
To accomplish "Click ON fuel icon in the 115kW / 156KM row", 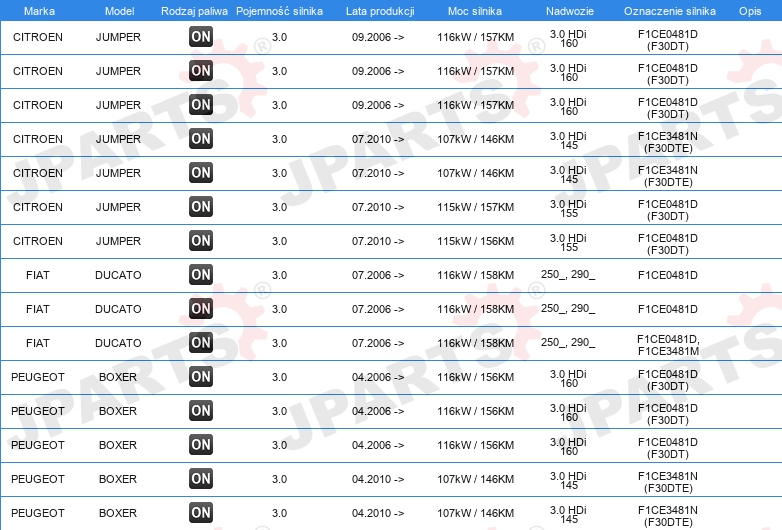I will 201,241.
